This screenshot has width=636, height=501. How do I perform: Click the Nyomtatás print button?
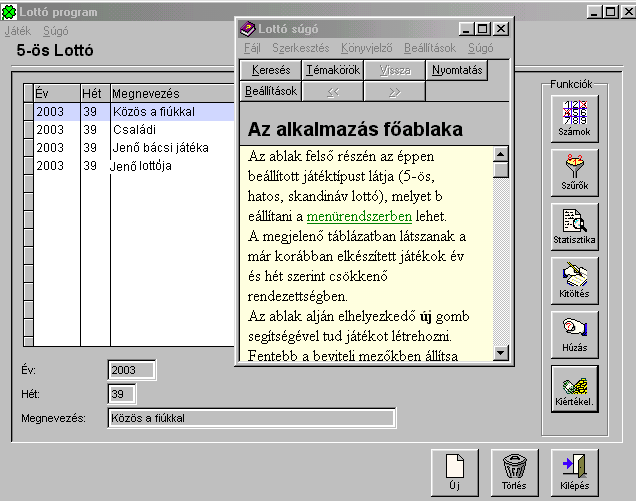pos(457,70)
